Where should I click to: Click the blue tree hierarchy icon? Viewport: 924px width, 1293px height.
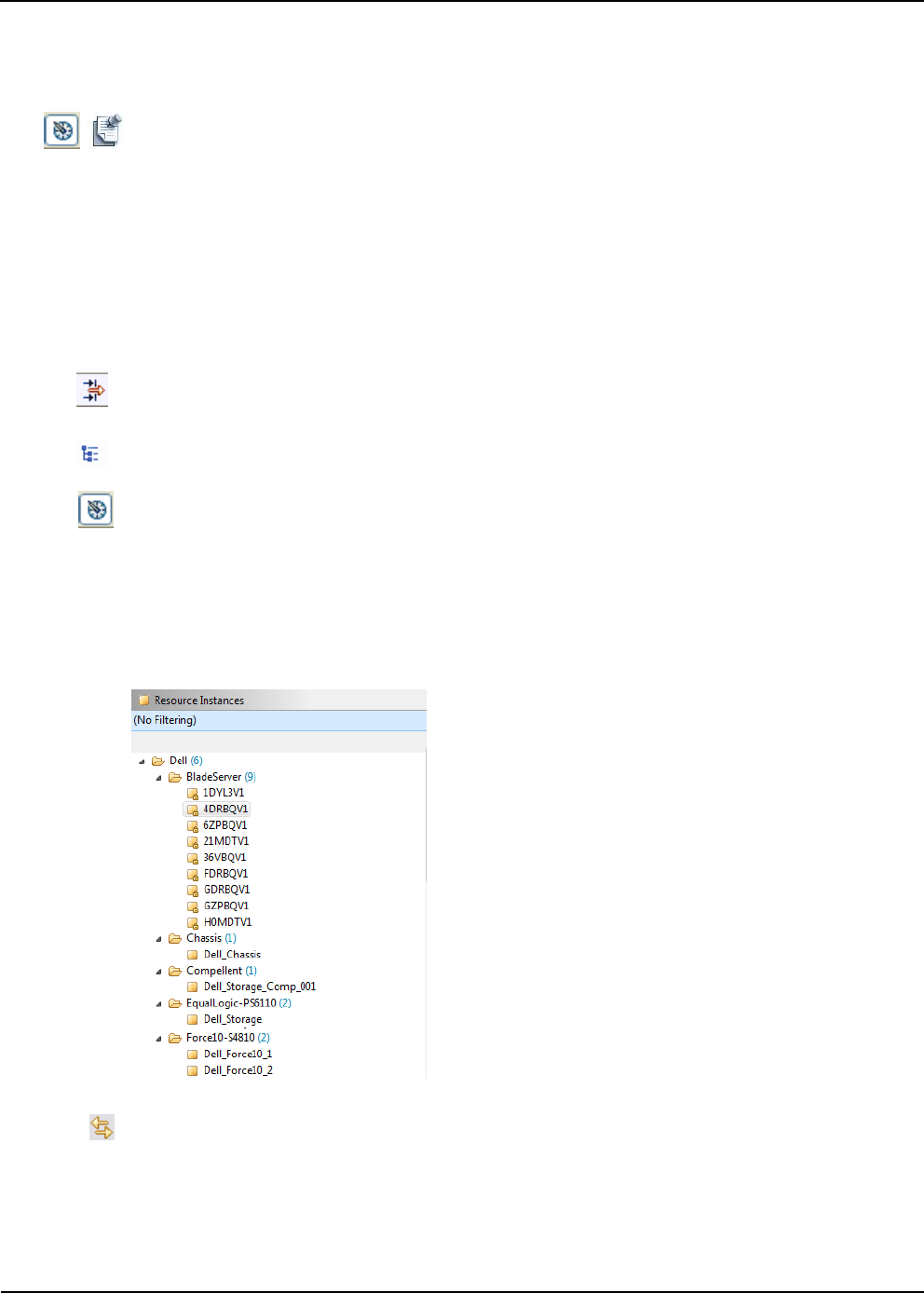coord(90,454)
